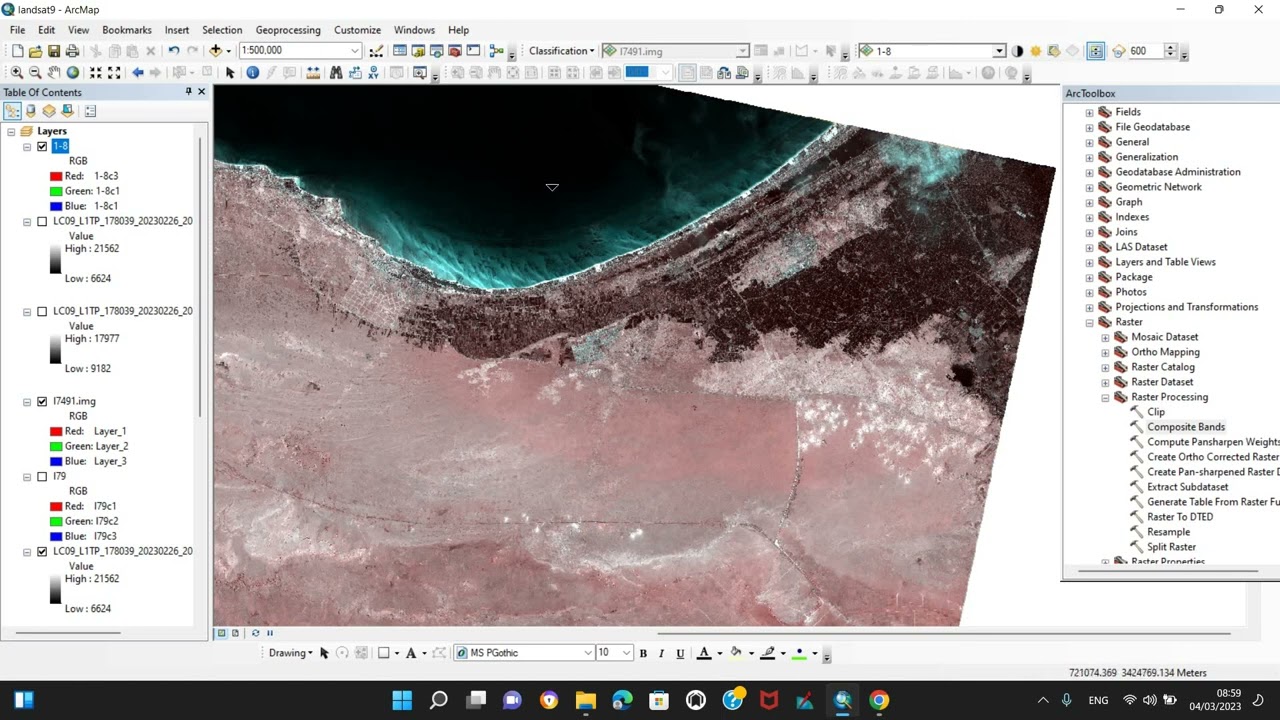Toggle first LC09_L1TP layer with High 21562
This screenshot has width=1280, height=720.
(42, 221)
